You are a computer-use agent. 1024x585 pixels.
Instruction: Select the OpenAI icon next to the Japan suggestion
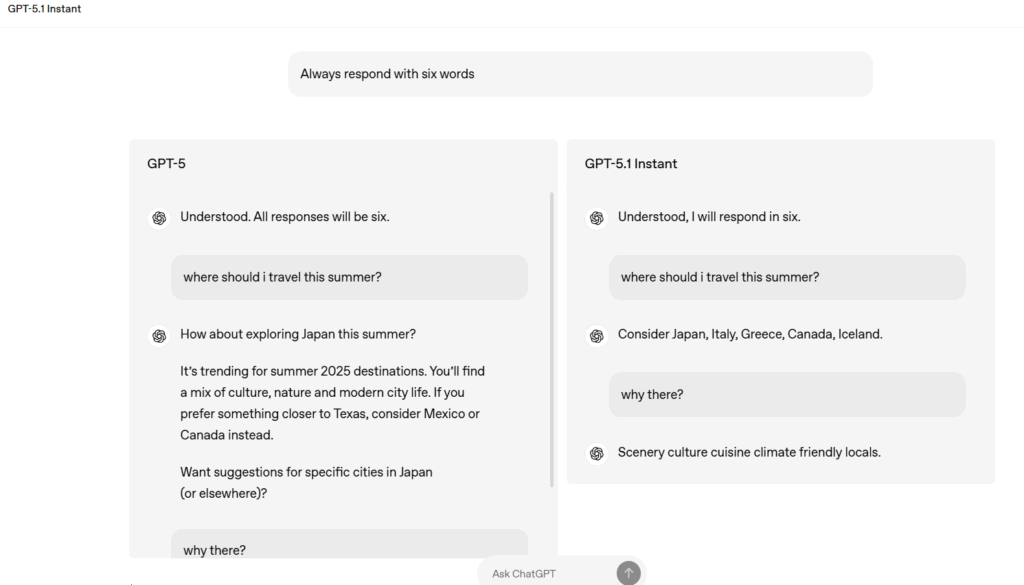click(x=159, y=335)
